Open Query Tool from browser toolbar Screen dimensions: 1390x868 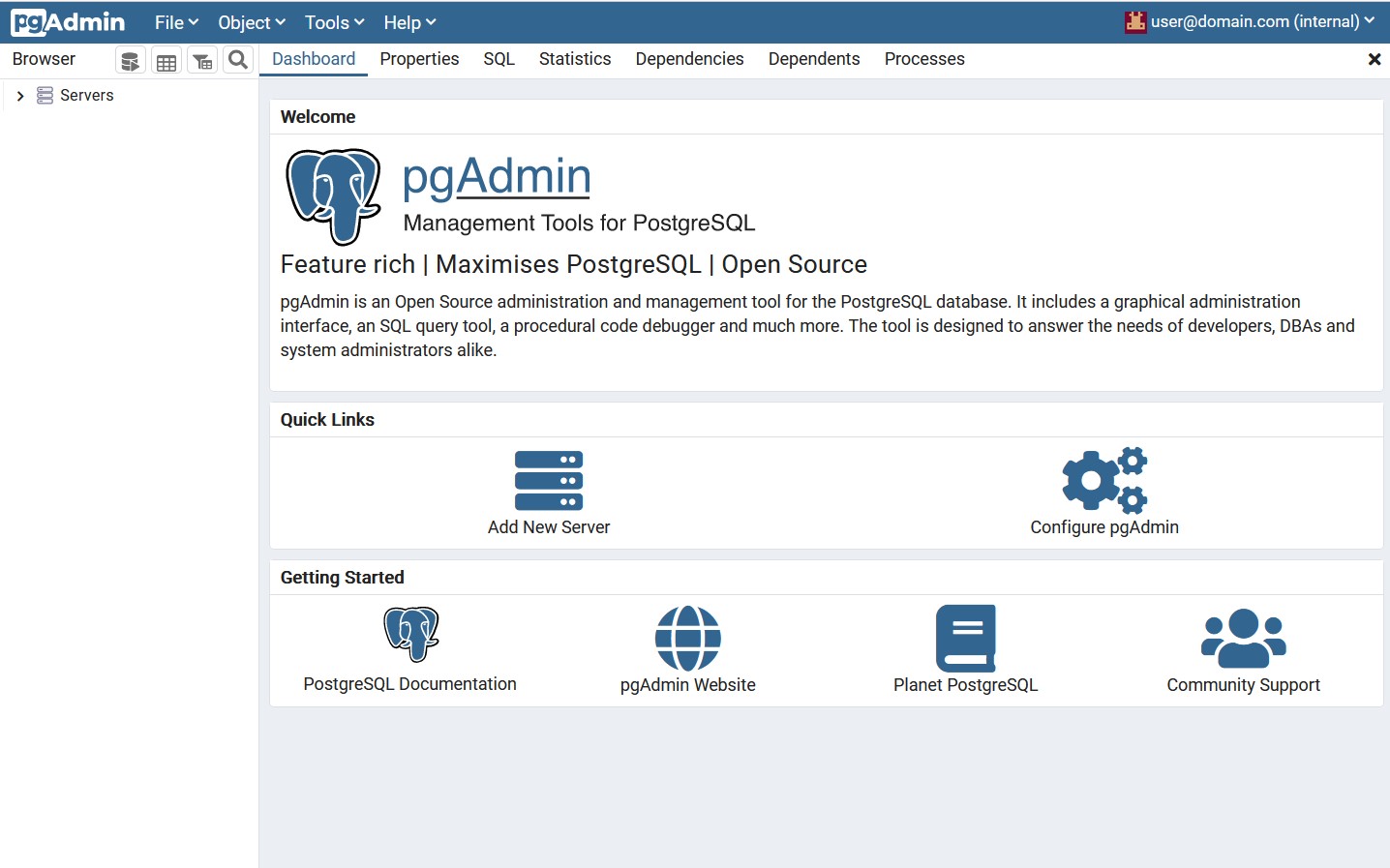131,61
